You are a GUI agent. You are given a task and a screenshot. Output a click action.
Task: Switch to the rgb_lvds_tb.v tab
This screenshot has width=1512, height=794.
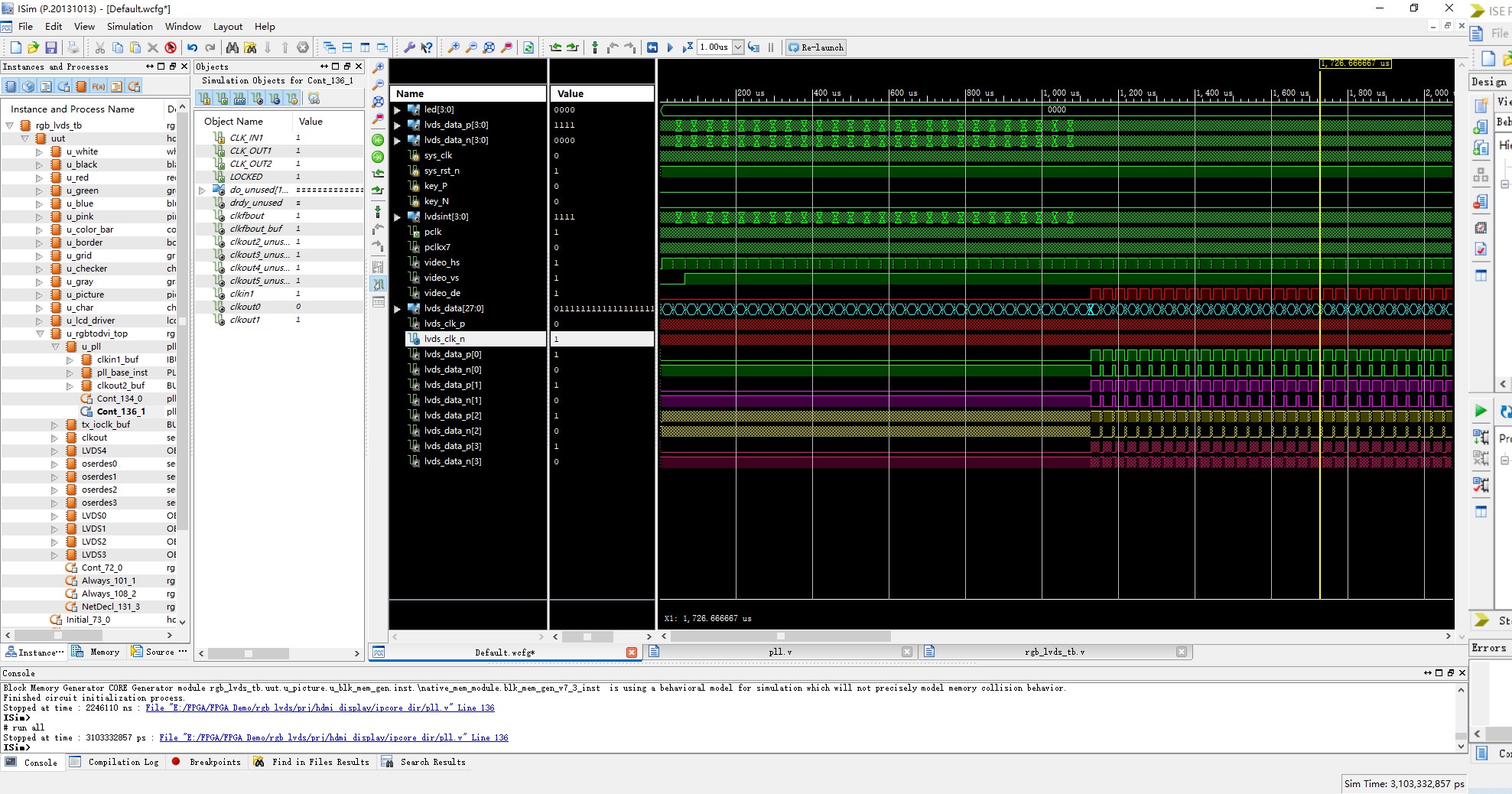1054,652
